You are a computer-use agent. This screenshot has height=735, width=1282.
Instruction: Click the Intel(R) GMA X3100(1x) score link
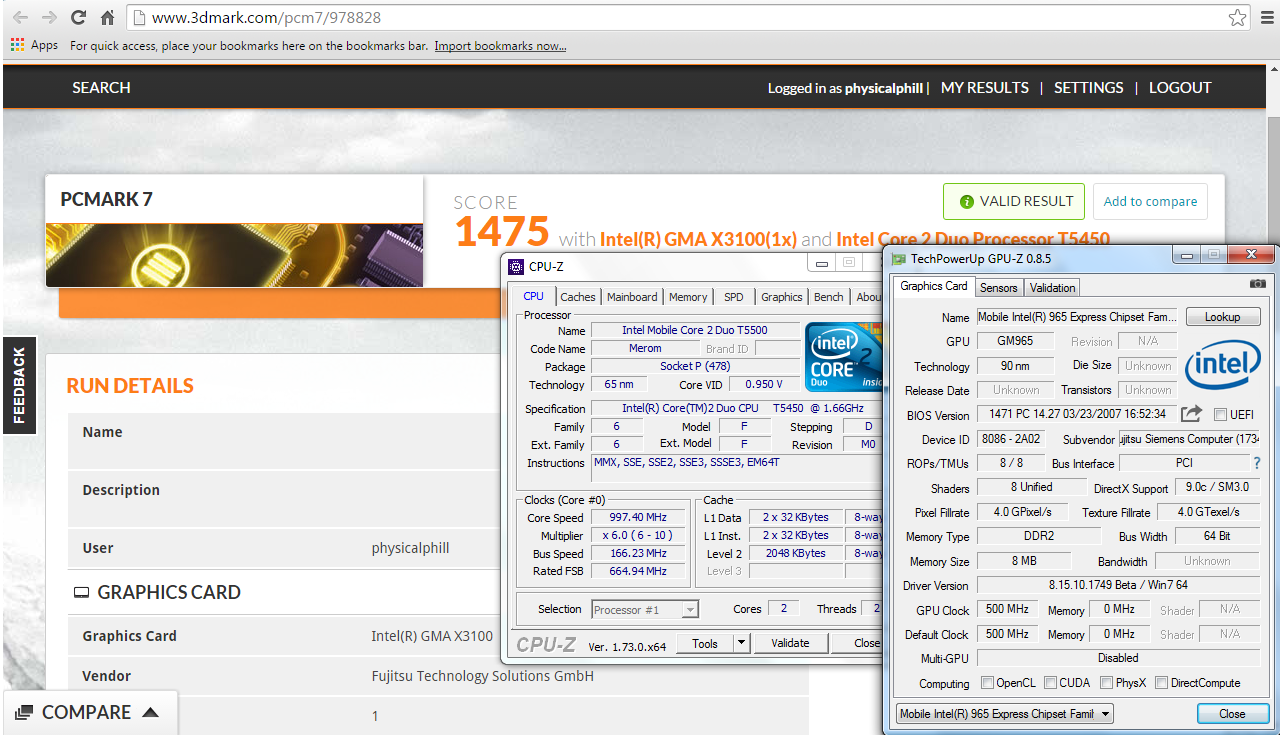698,239
